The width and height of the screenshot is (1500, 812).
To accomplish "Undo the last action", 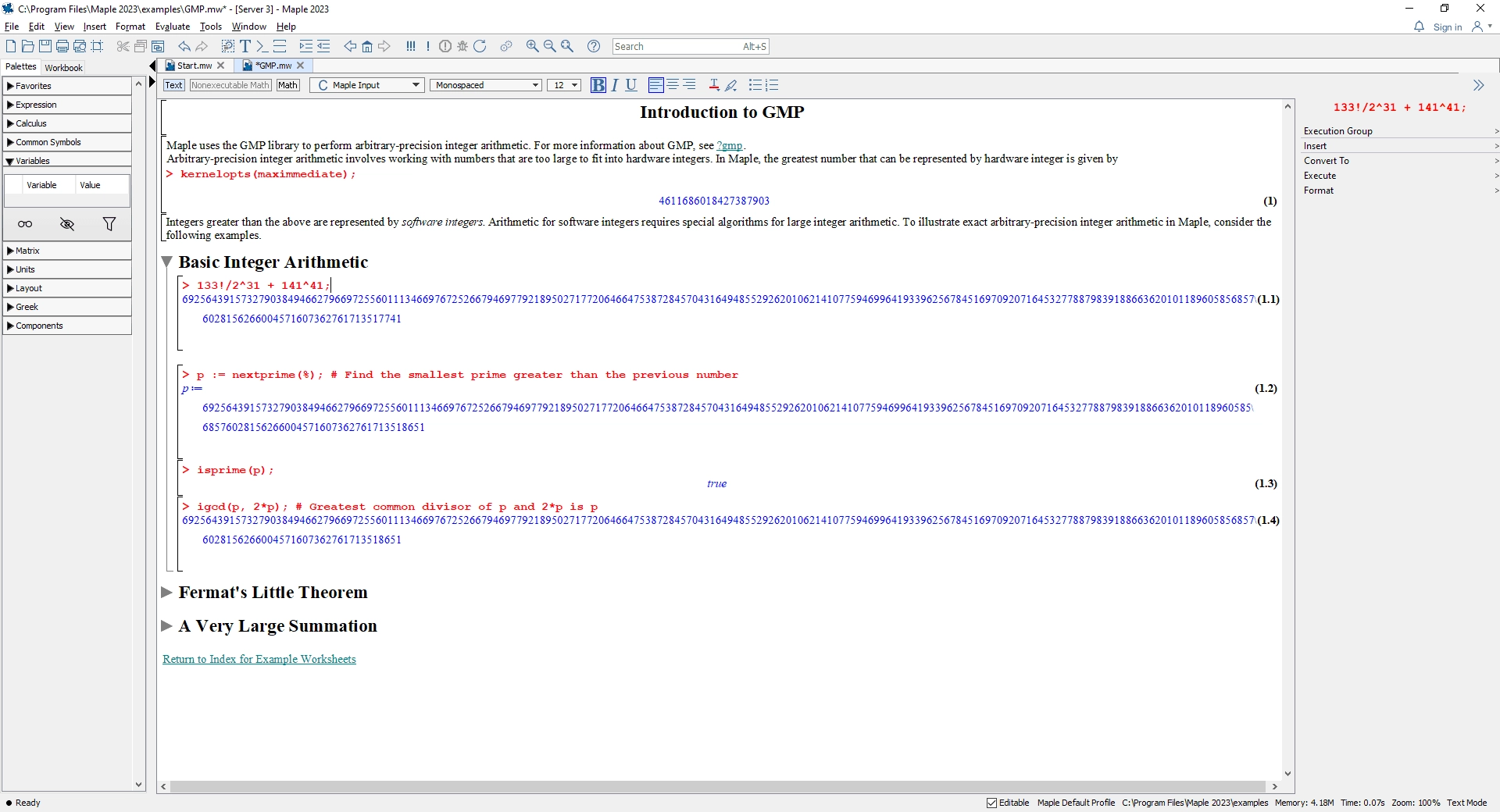I will [x=184, y=46].
